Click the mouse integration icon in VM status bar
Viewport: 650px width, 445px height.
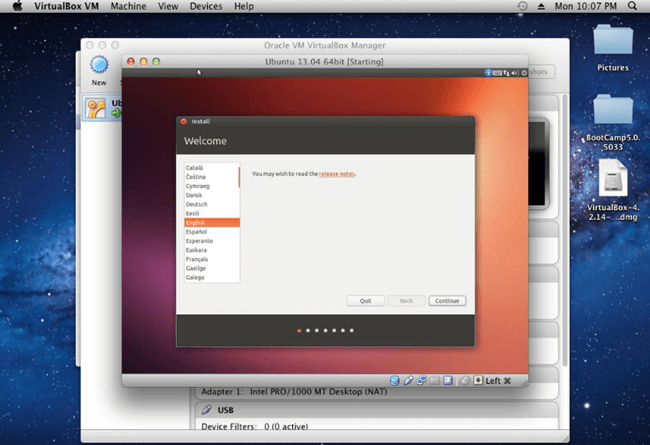[x=465, y=380]
